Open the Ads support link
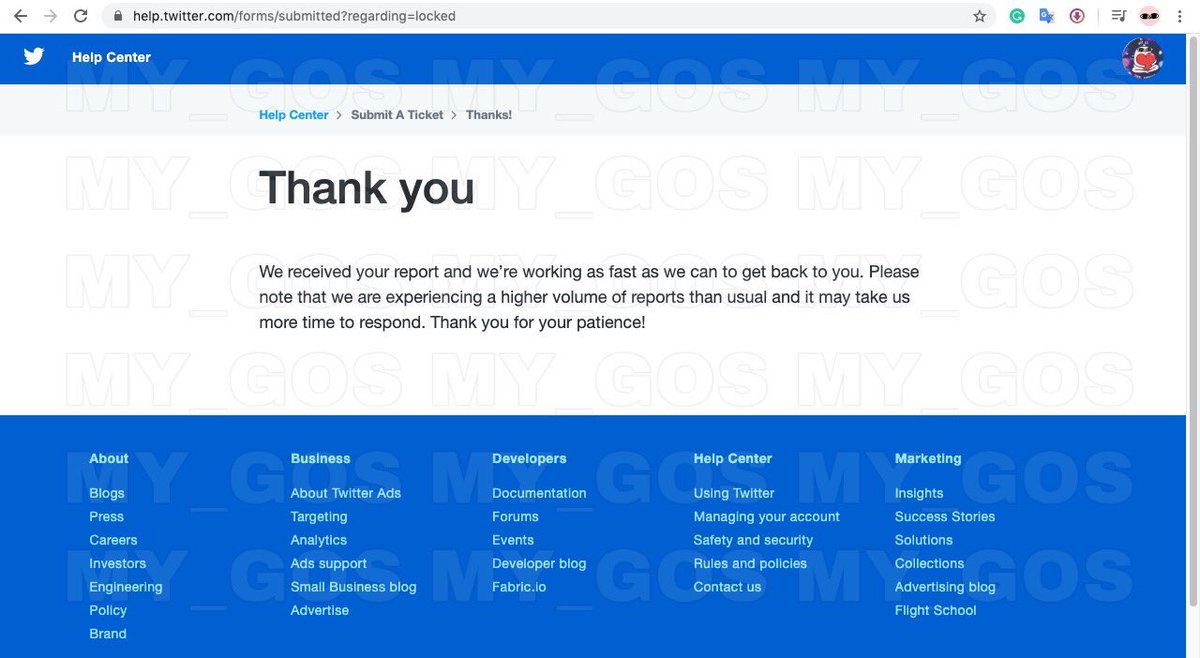This screenshot has width=1200, height=658. [x=329, y=564]
